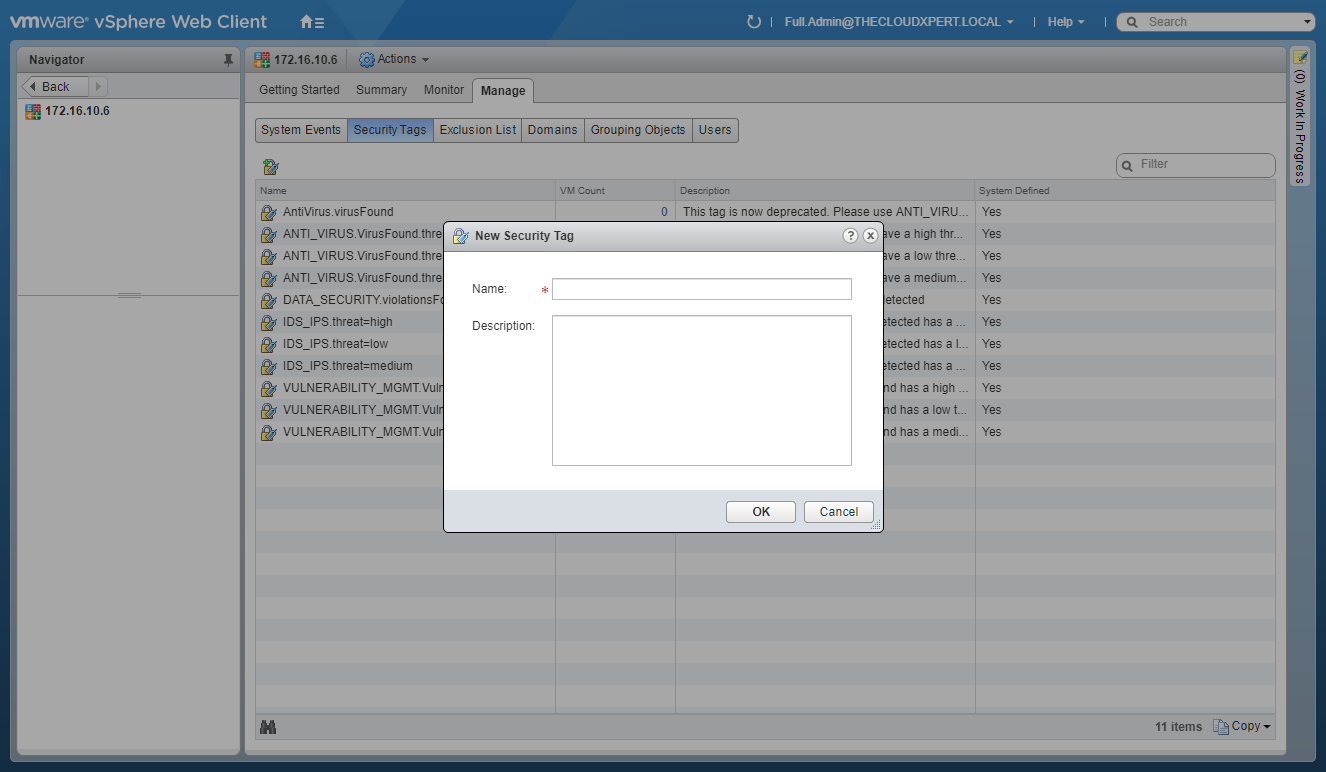This screenshot has width=1326, height=772.
Task: Click the New Security Tag toolbar icon
Action: click(x=270, y=166)
